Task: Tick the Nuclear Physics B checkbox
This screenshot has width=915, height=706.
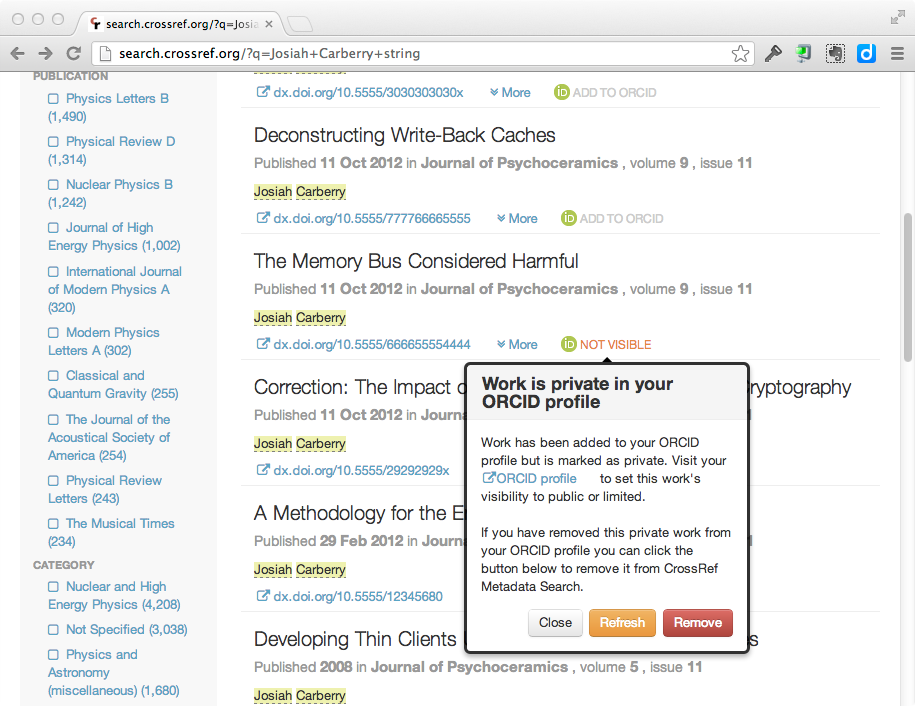Action: tap(54, 185)
